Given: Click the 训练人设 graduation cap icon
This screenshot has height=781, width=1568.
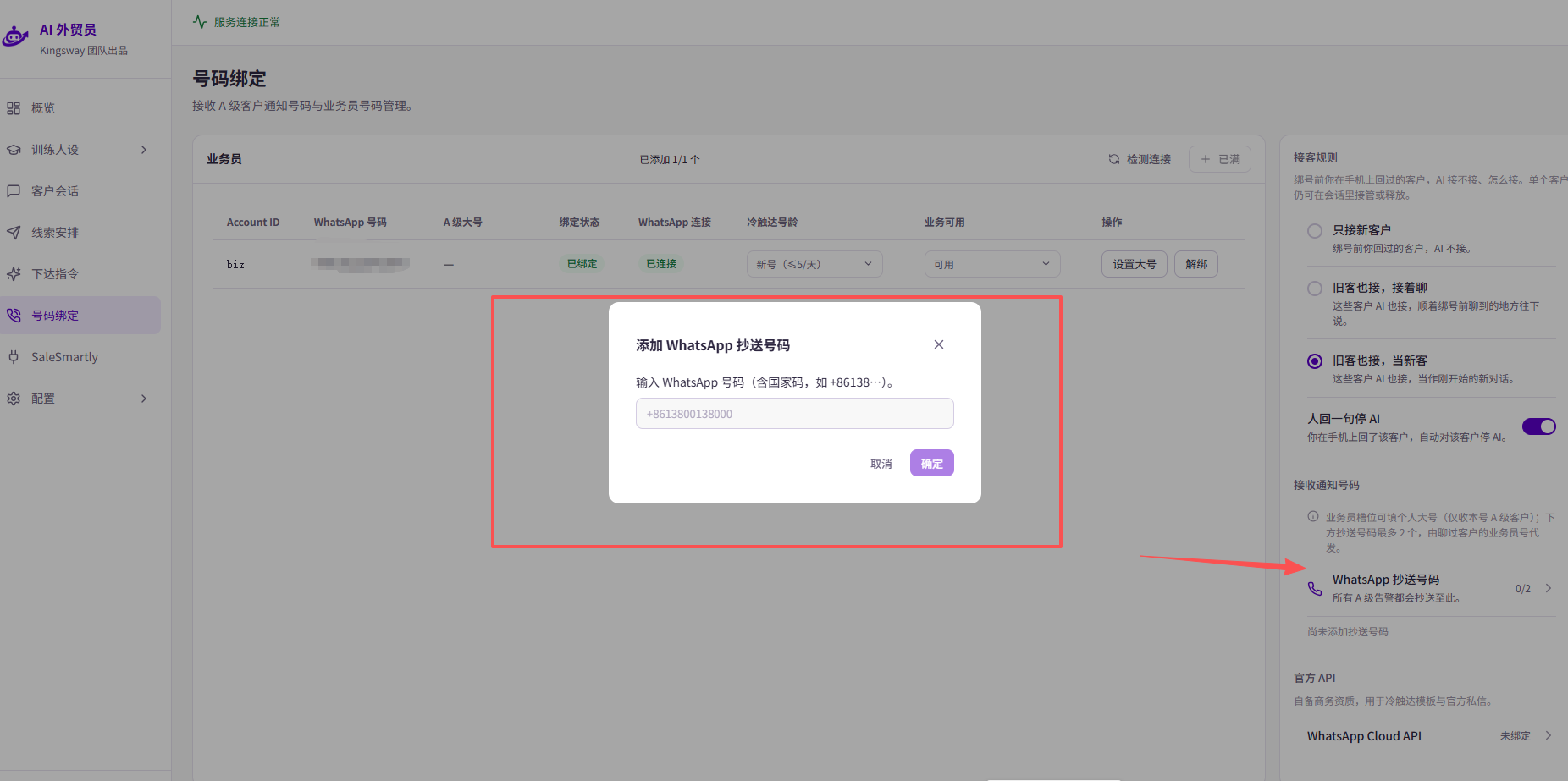Looking at the screenshot, I should [x=14, y=150].
